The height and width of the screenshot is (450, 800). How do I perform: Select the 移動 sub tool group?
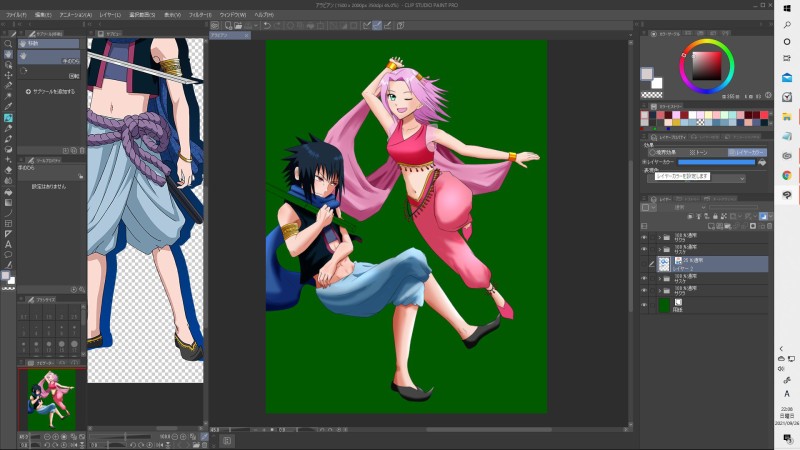[49, 44]
